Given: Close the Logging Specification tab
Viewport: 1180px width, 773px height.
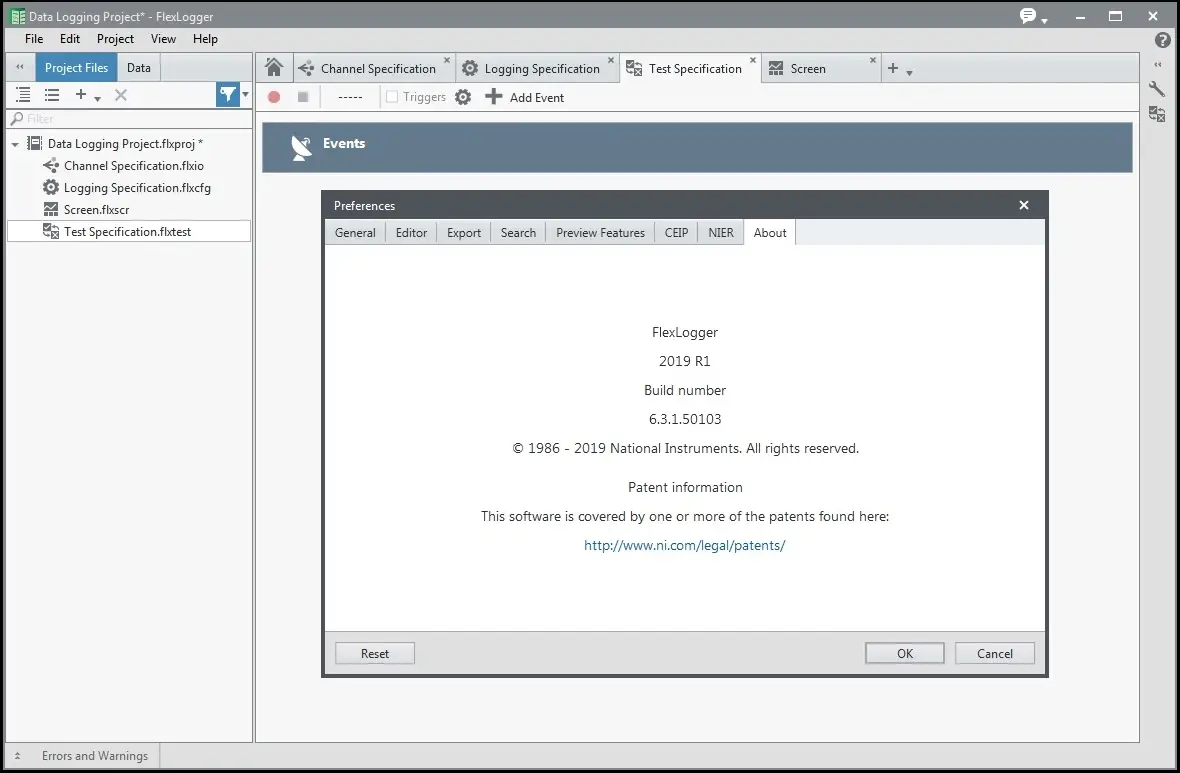Looking at the screenshot, I should point(611,60).
